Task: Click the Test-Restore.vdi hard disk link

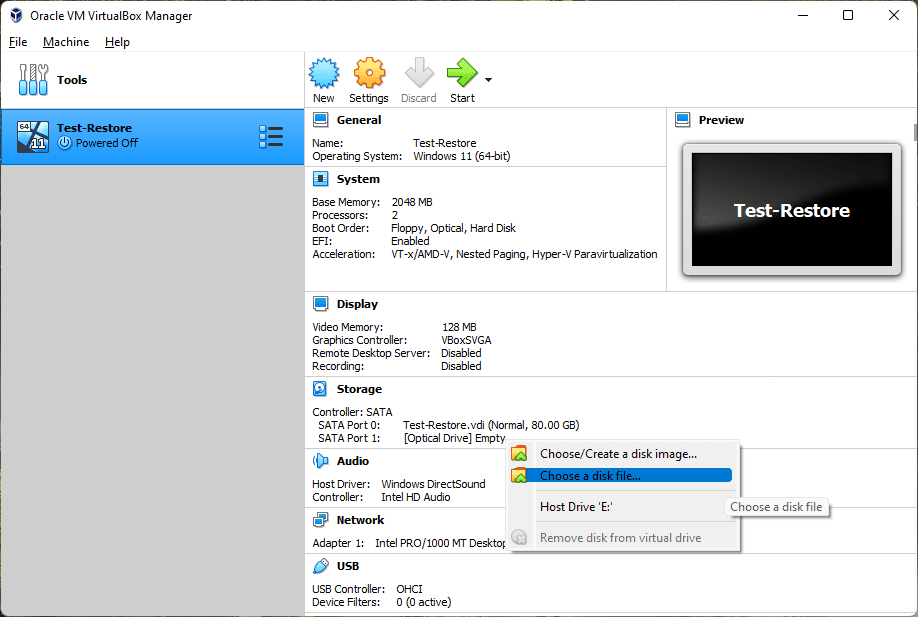Action: tap(491, 425)
